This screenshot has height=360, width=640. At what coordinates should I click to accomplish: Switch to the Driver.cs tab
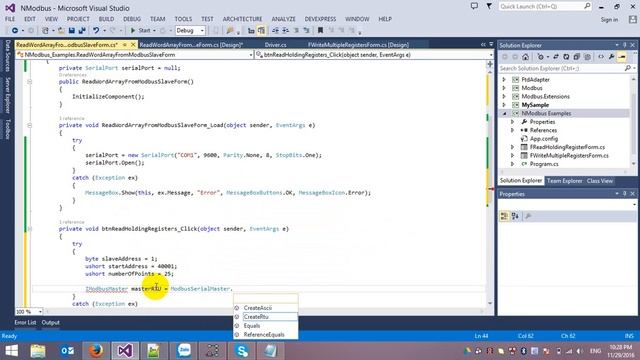tap(276, 45)
